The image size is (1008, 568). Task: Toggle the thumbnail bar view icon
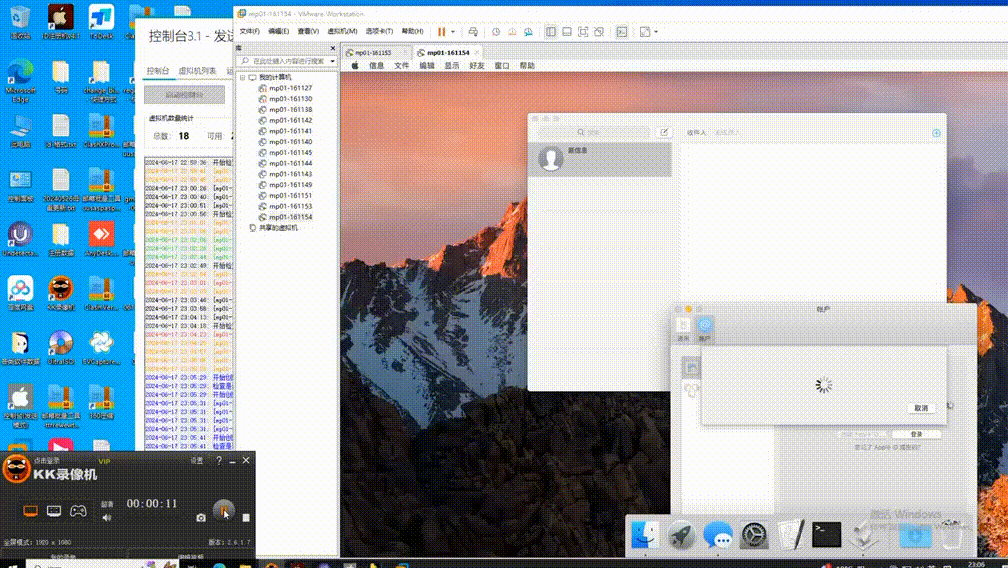(x=567, y=31)
